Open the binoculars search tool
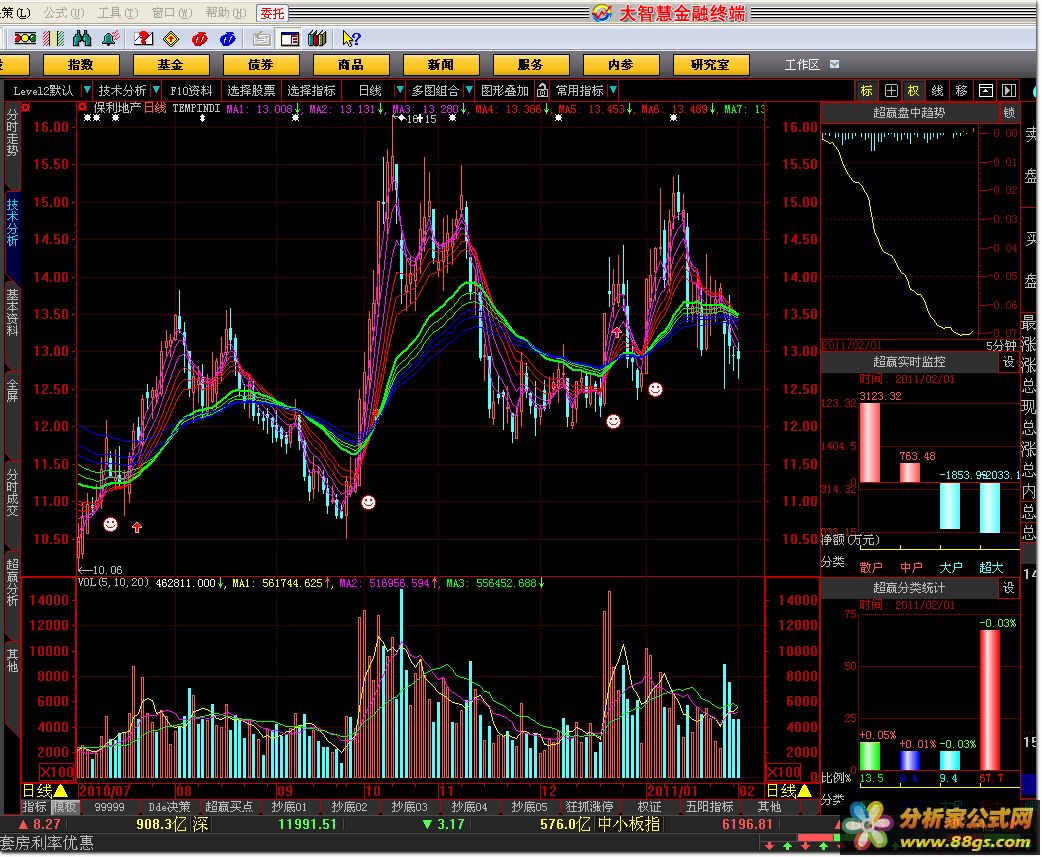 point(82,39)
